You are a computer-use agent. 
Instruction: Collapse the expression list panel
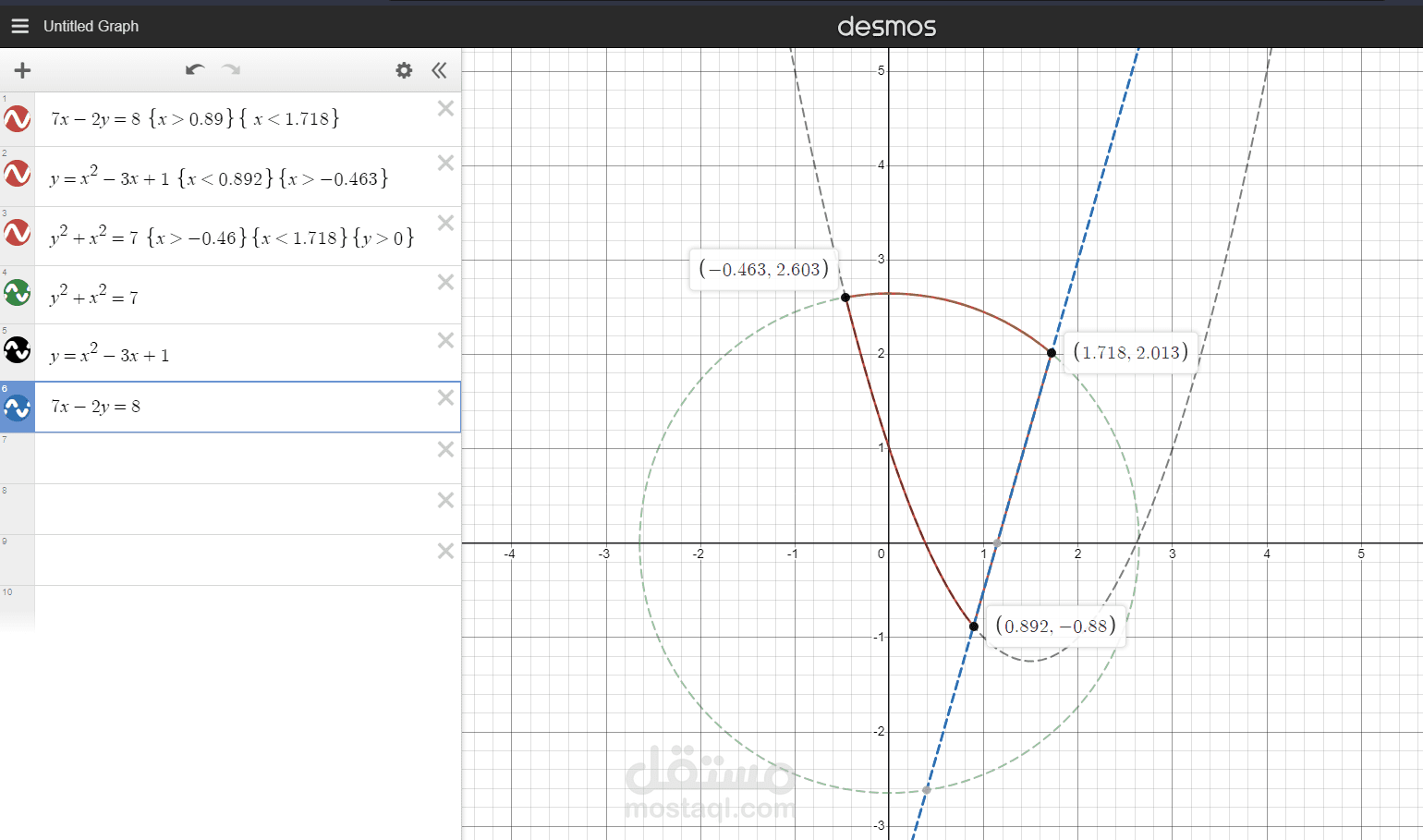[439, 70]
